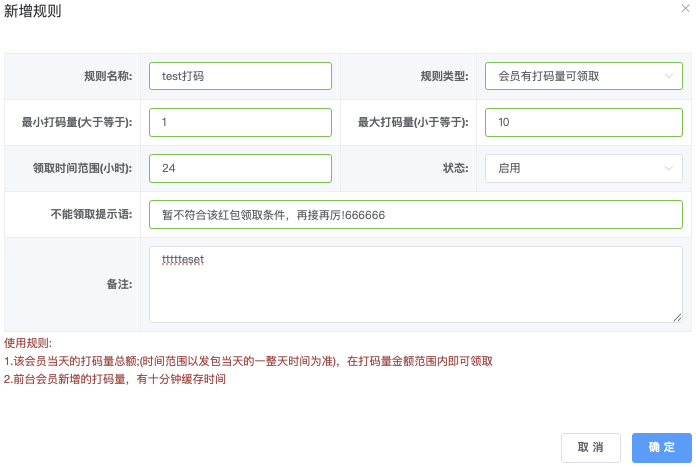Click the chevron arrow in 状态 select
The width and height of the screenshot is (696, 467).
point(668,168)
